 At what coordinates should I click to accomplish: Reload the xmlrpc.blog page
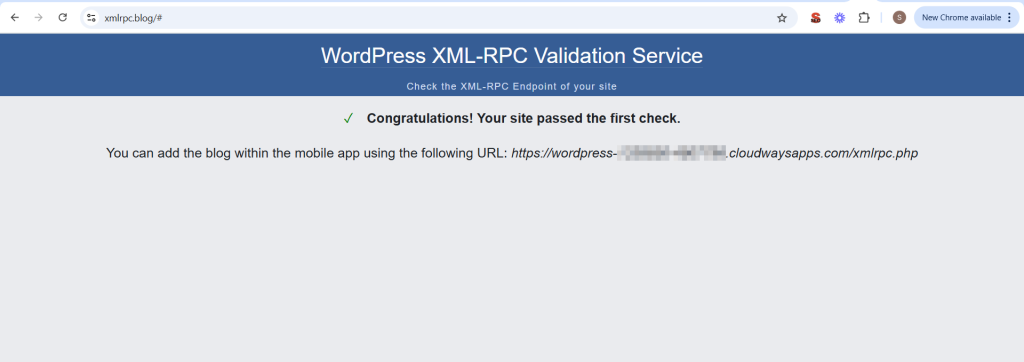[x=63, y=18]
